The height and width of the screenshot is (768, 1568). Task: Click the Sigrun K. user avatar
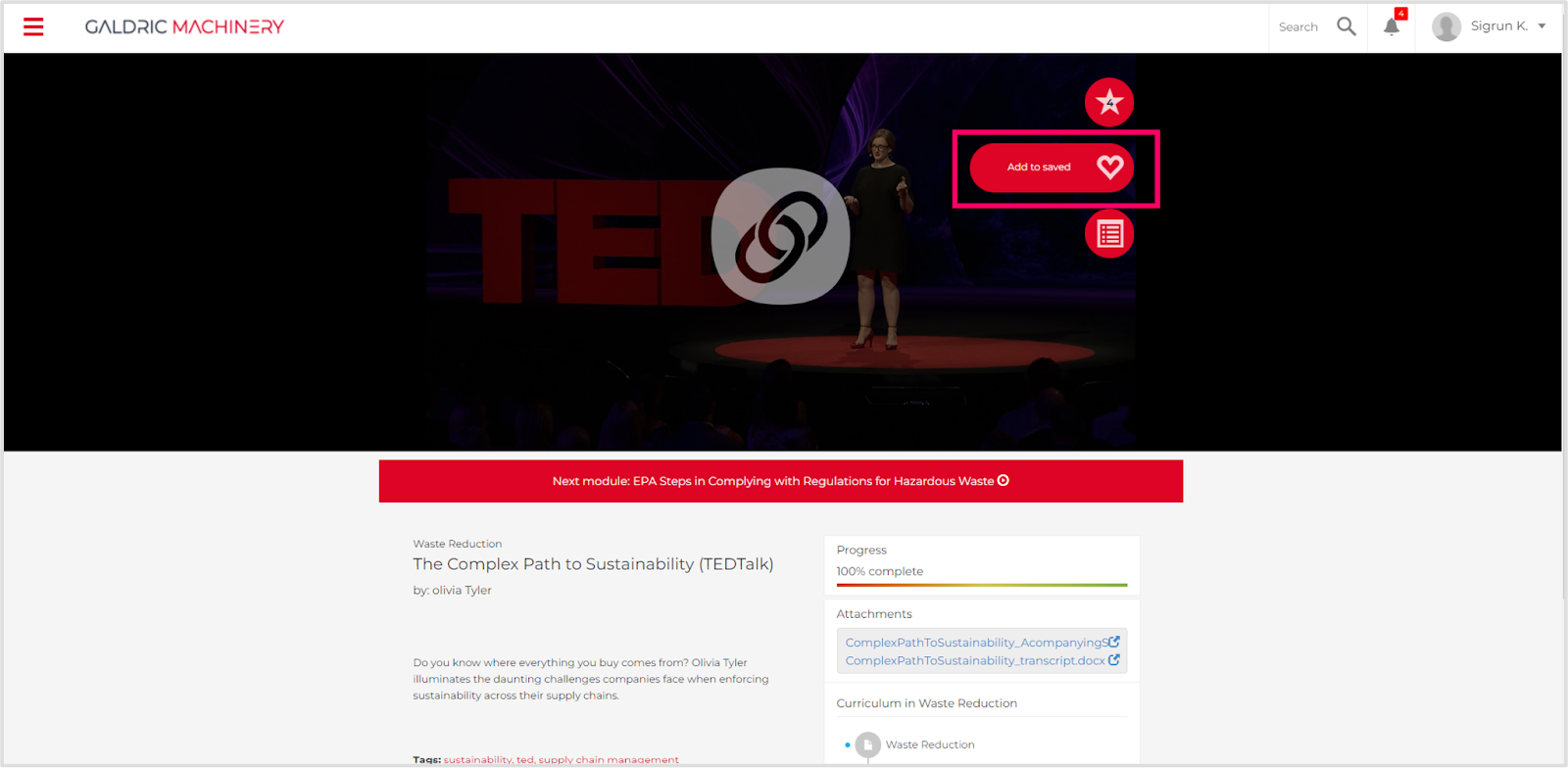click(1446, 26)
